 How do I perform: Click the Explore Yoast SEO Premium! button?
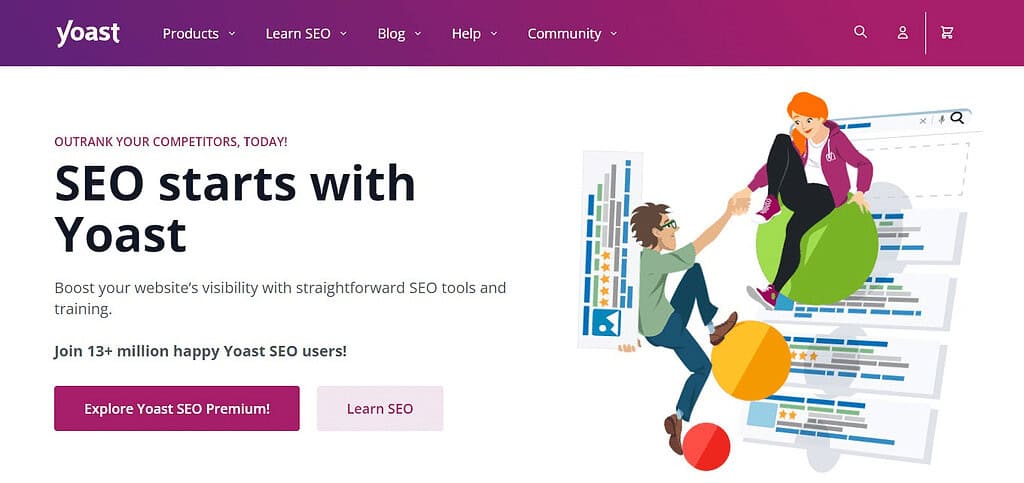tap(177, 409)
